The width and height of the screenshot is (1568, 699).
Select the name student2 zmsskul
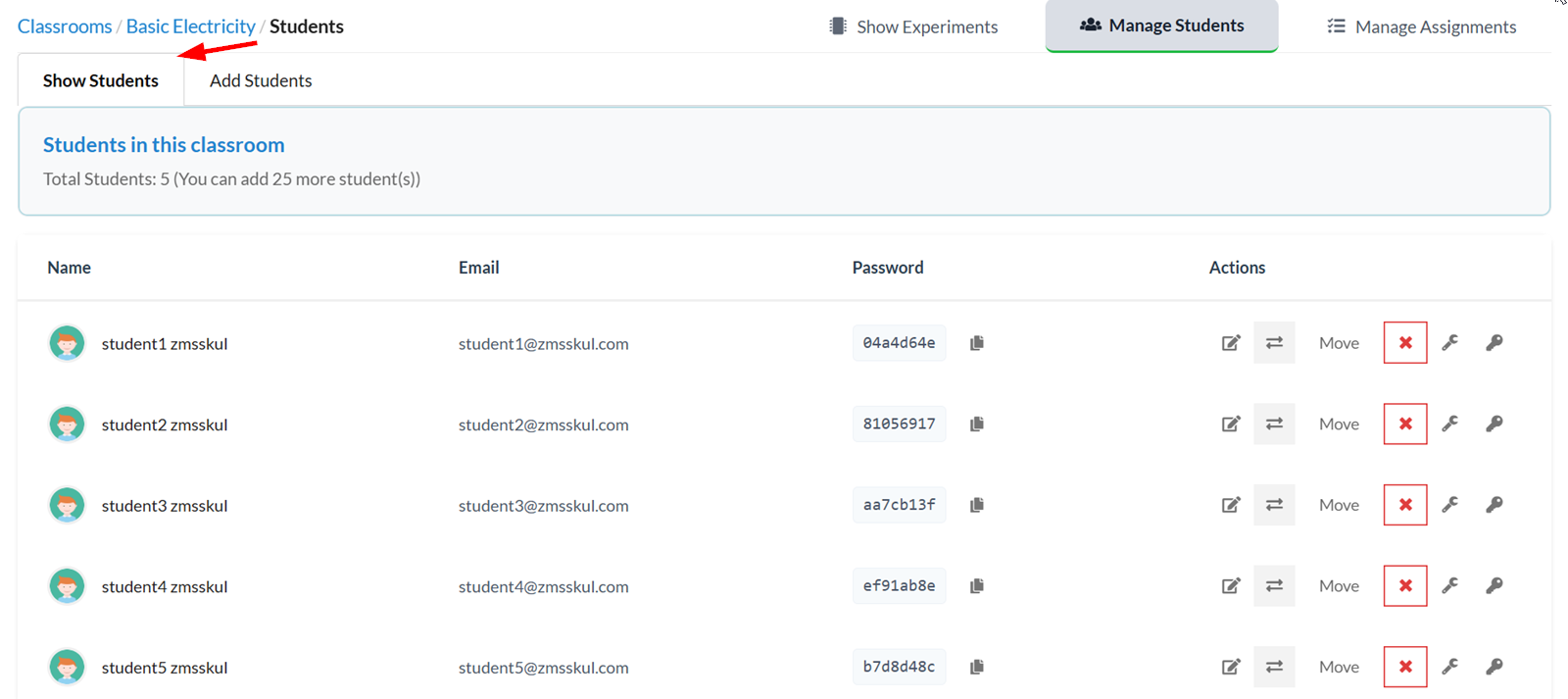[165, 424]
